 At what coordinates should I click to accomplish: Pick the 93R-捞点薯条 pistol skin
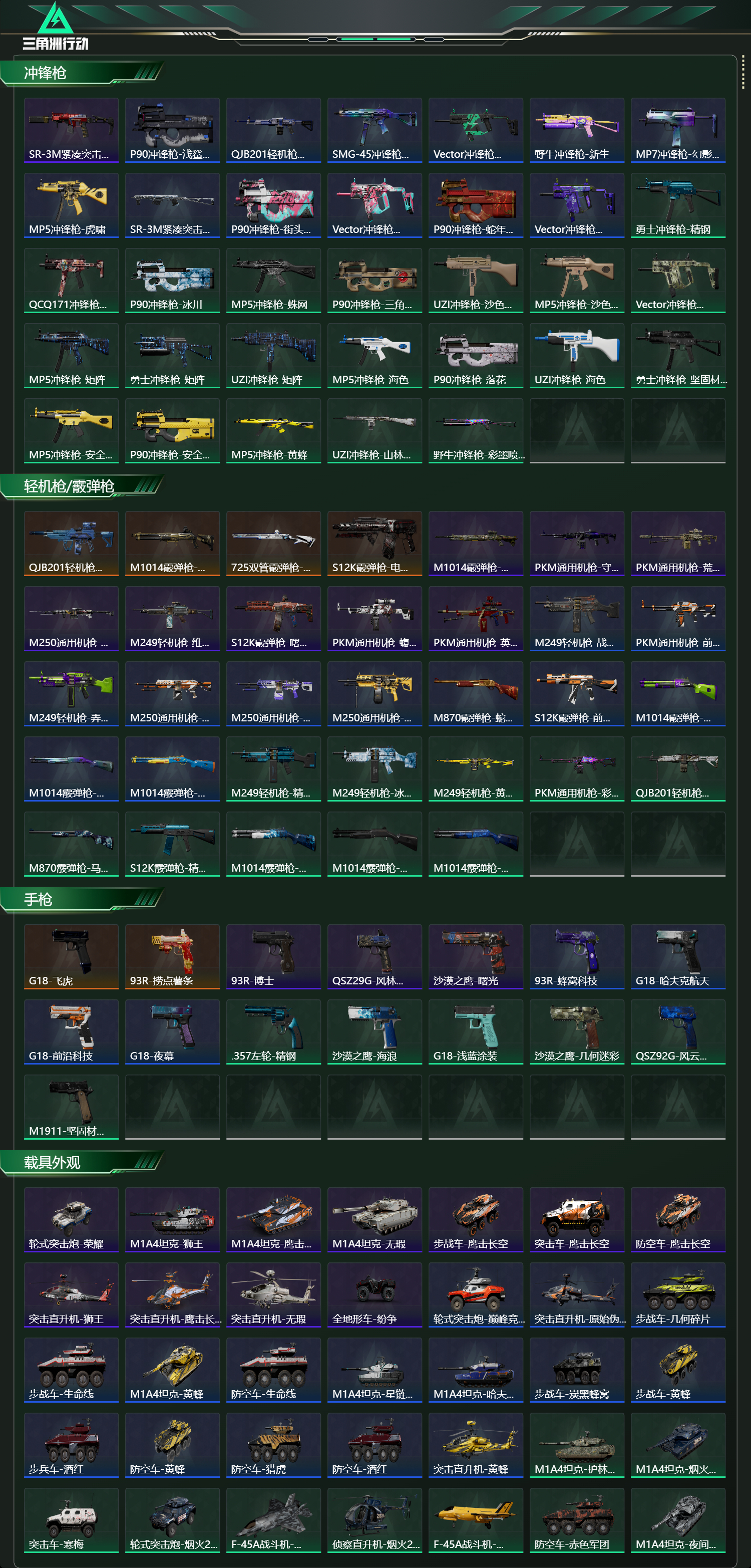(172, 957)
